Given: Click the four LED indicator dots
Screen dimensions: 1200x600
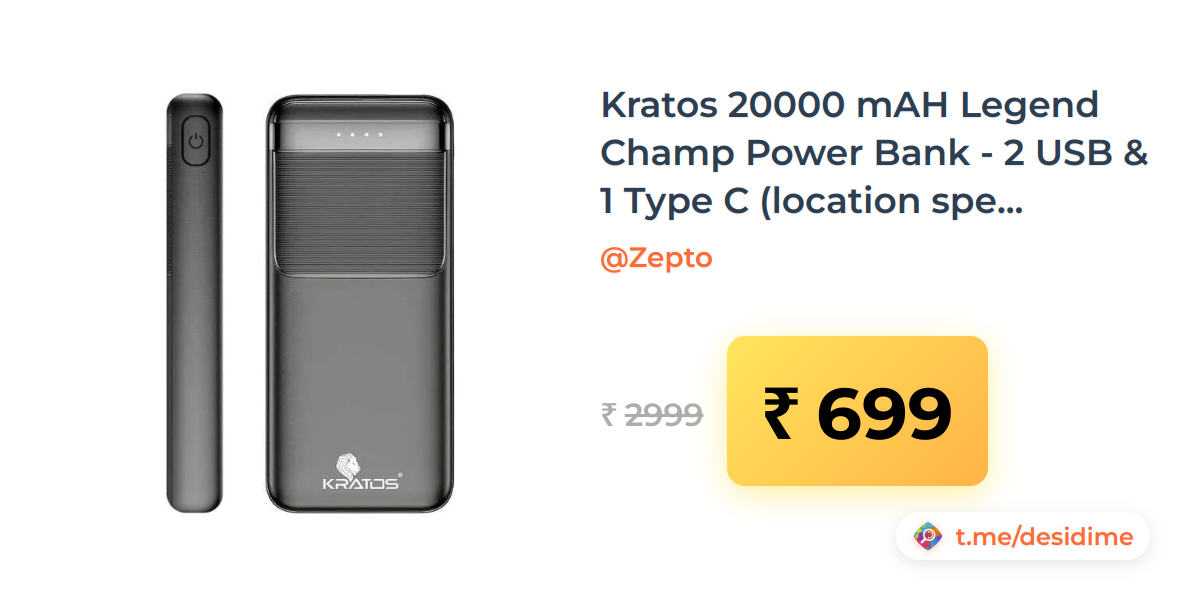Looking at the screenshot, I should coord(360,134).
